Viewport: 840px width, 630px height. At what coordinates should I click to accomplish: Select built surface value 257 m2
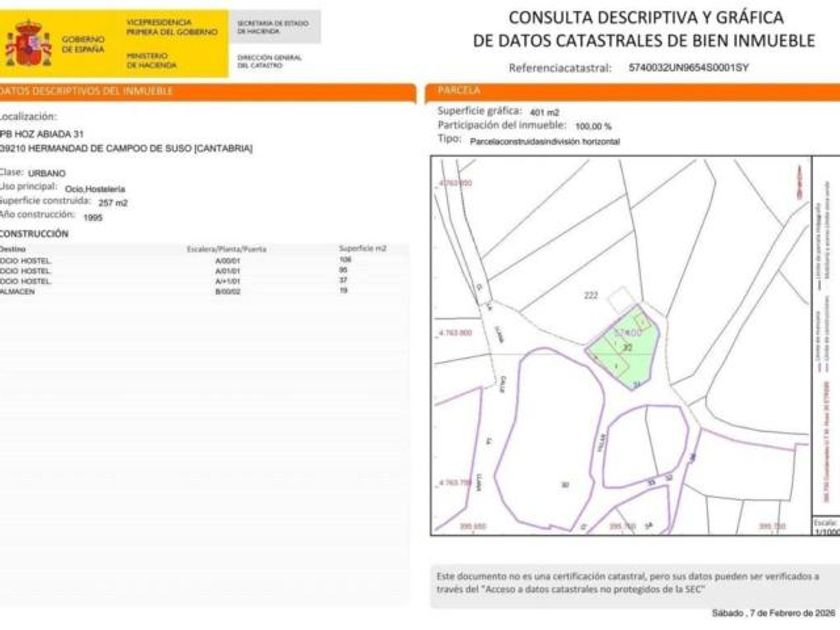113,202
